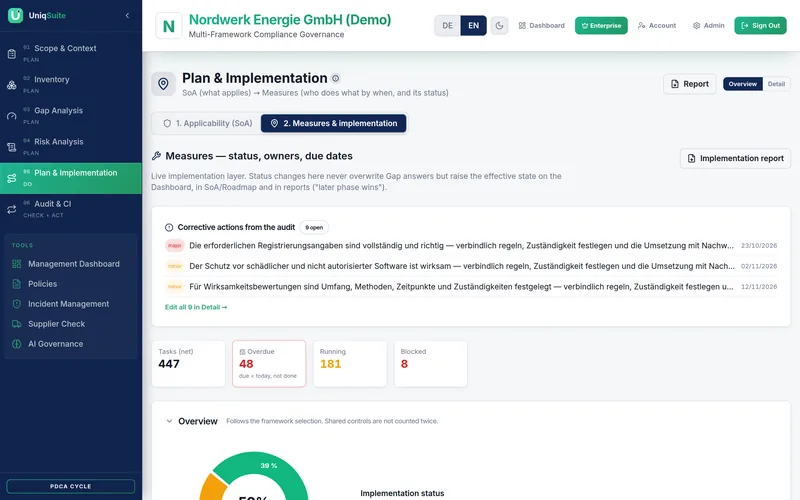800x500 pixels.
Task: Click the Blocked 8 card
Action: [431, 364]
